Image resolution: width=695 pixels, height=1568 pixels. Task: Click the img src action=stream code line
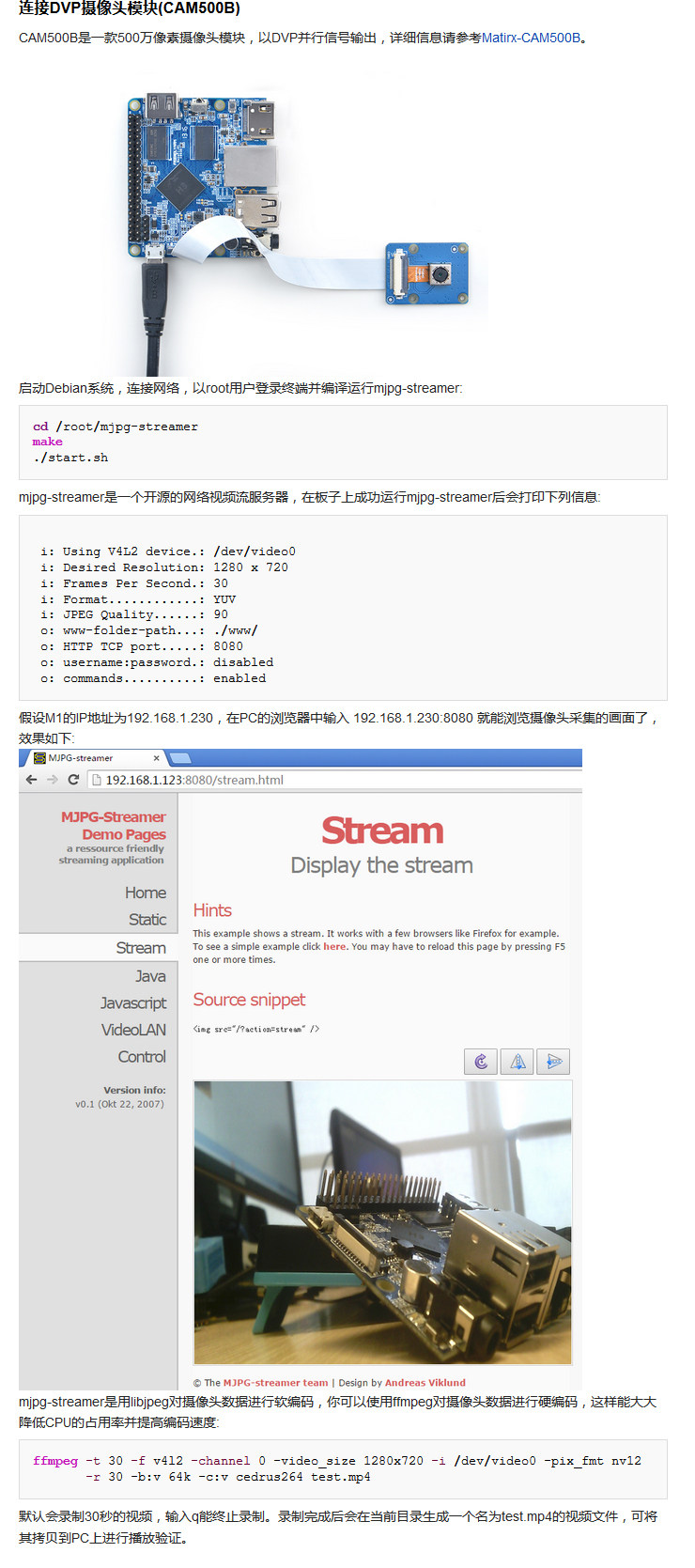(x=256, y=1029)
